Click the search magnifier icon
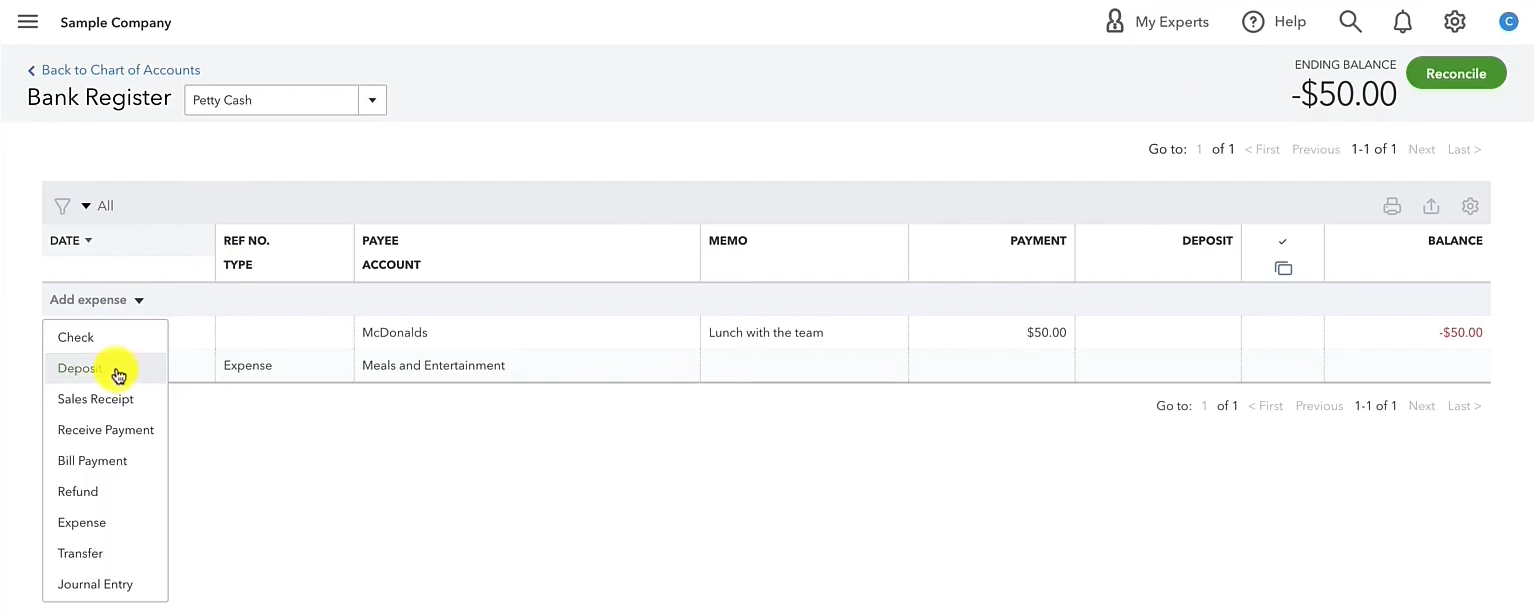 (x=1350, y=22)
